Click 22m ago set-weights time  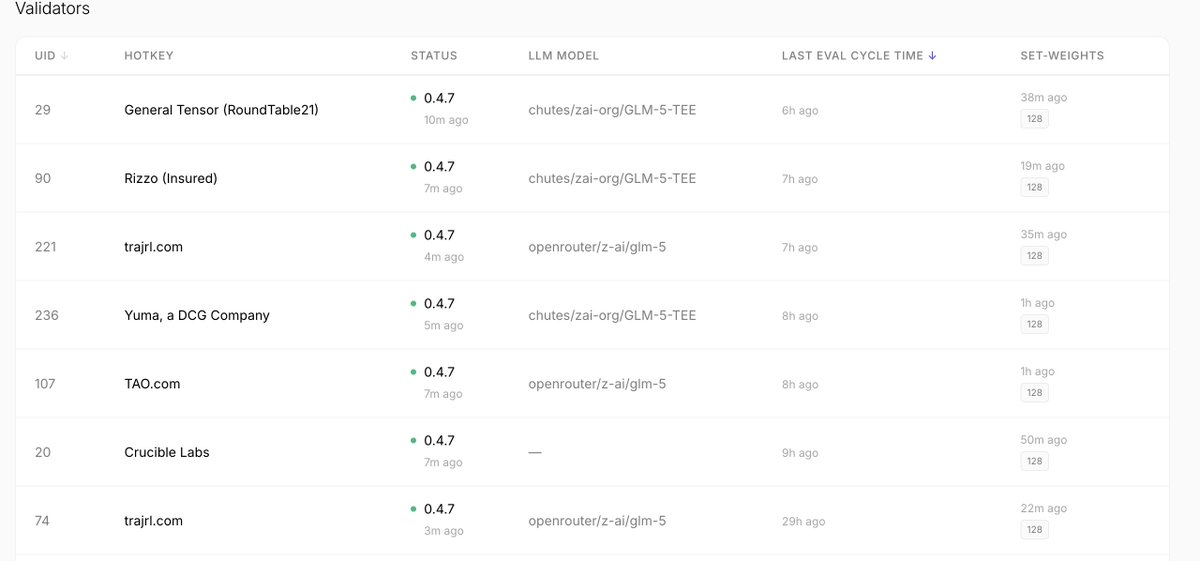pos(1044,509)
